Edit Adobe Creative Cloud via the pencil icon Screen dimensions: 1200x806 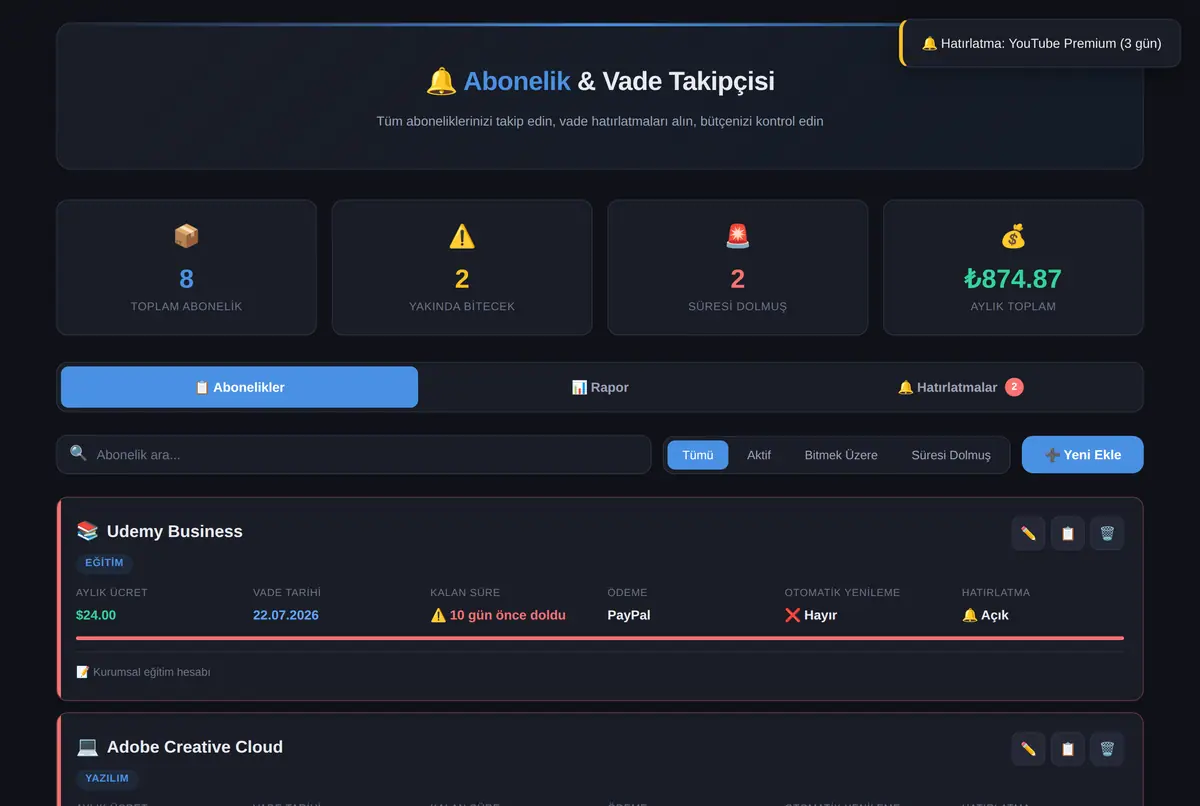[x=1028, y=749]
